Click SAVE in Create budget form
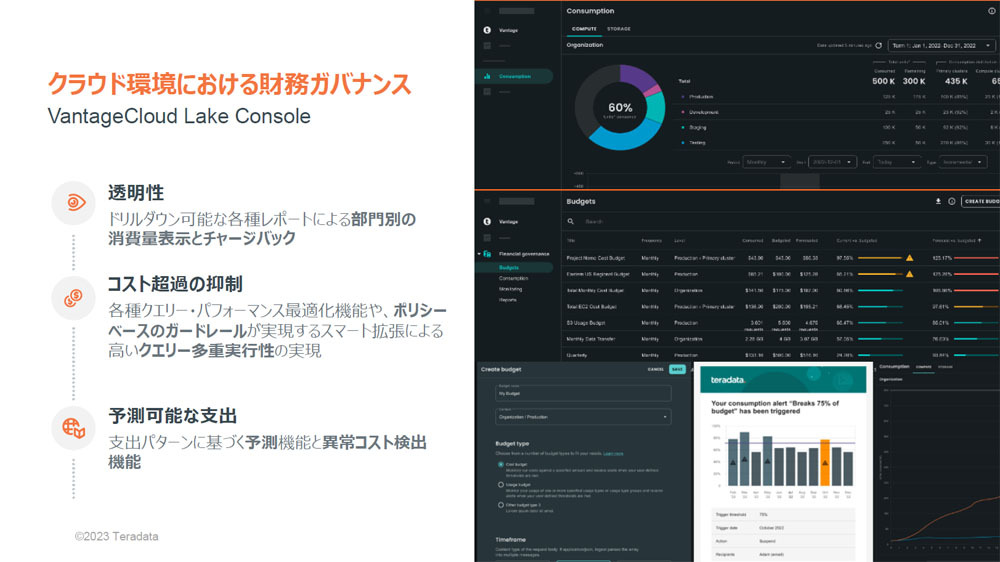Screen dimensions: 1000x562 (x=677, y=369)
